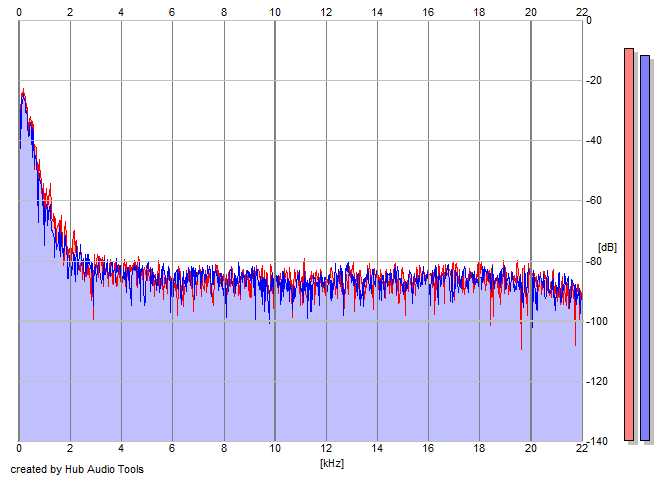Click the [dB] axis label on the right
Viewport: 664px width, 481px height.
pos(607,247)
